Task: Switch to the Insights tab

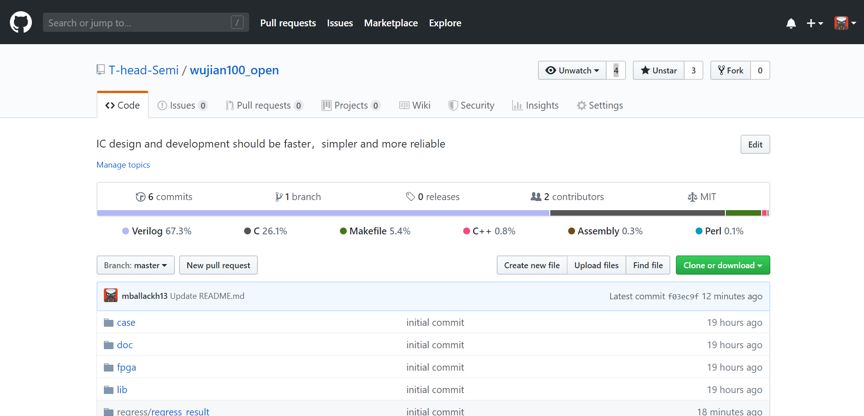Action: (535, 105)
